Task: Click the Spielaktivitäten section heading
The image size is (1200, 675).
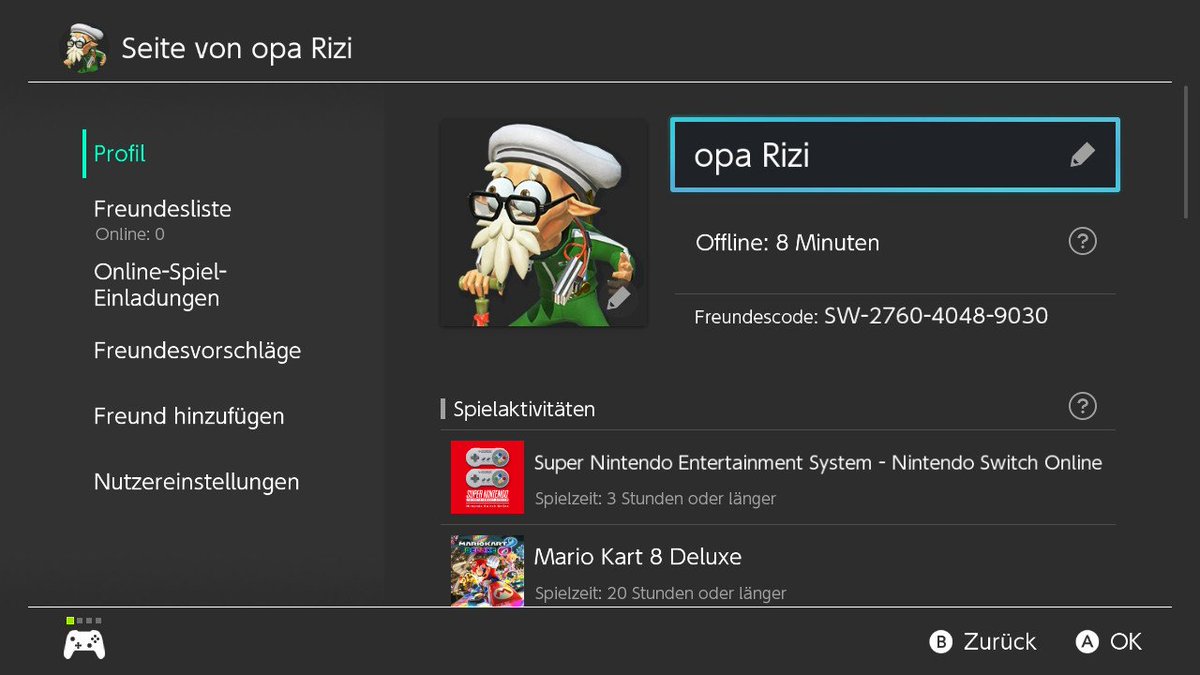Action: pyautogui.click(x=524, y=409)
